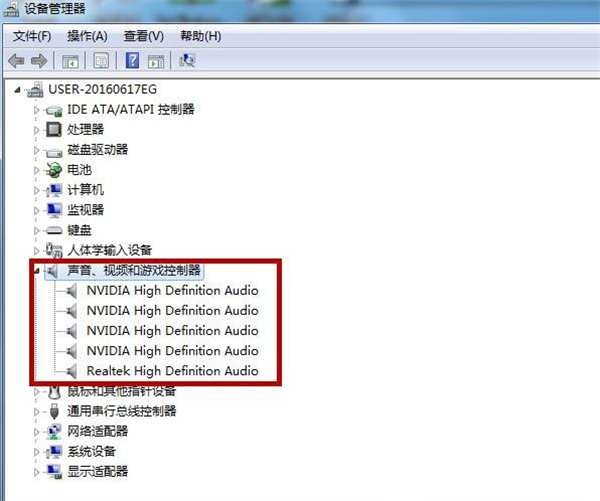Click the Back arrow toolbar icon

pos(16,61)
